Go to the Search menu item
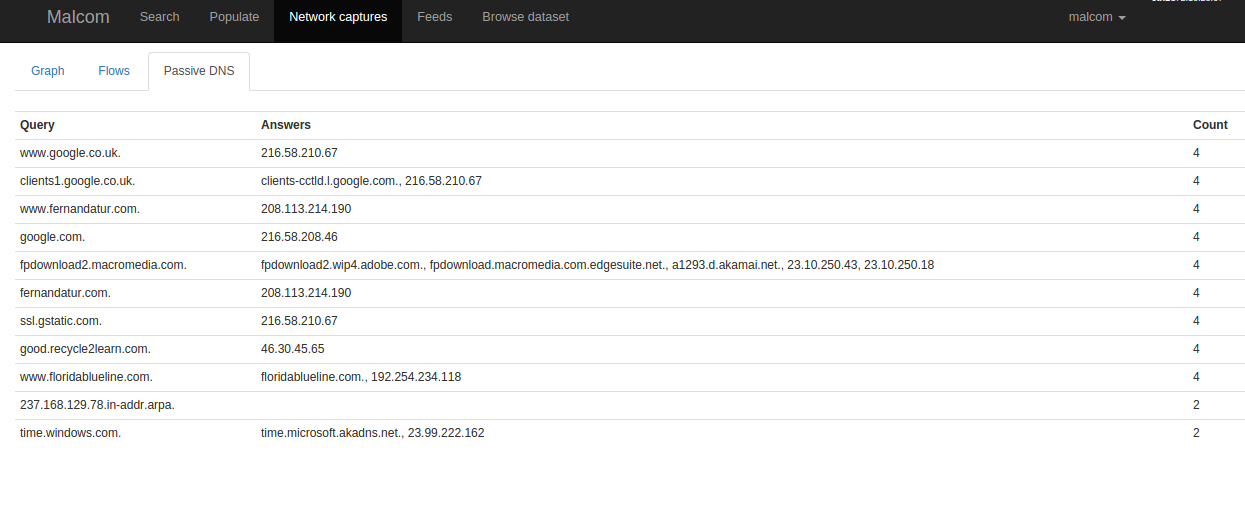 160,17
